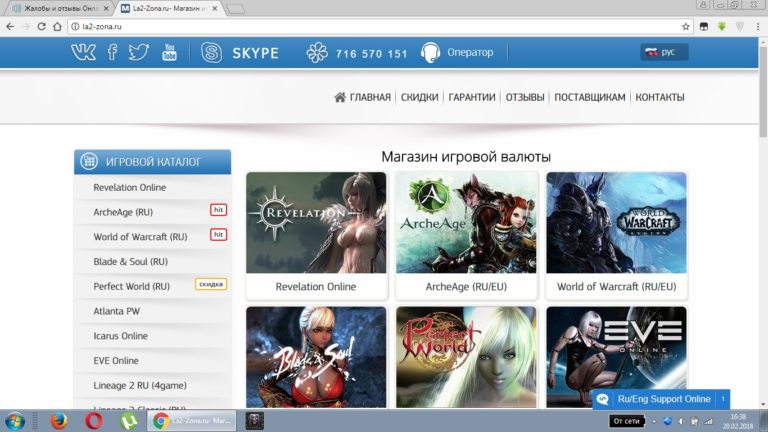Click the support chat bubble icon

[x=602, y=399]
